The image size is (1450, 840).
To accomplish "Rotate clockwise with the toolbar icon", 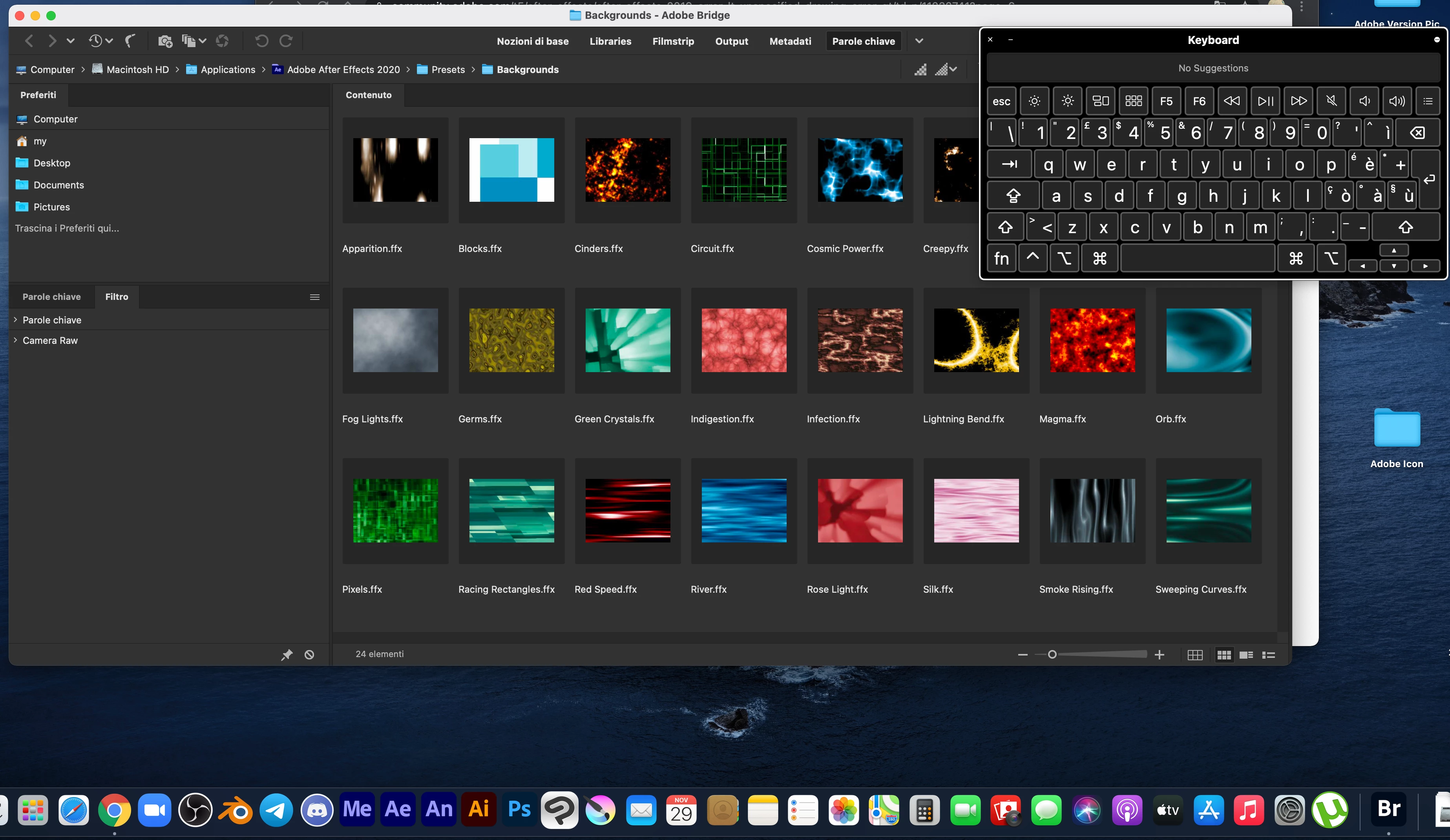I will click(x=286, y=41).
